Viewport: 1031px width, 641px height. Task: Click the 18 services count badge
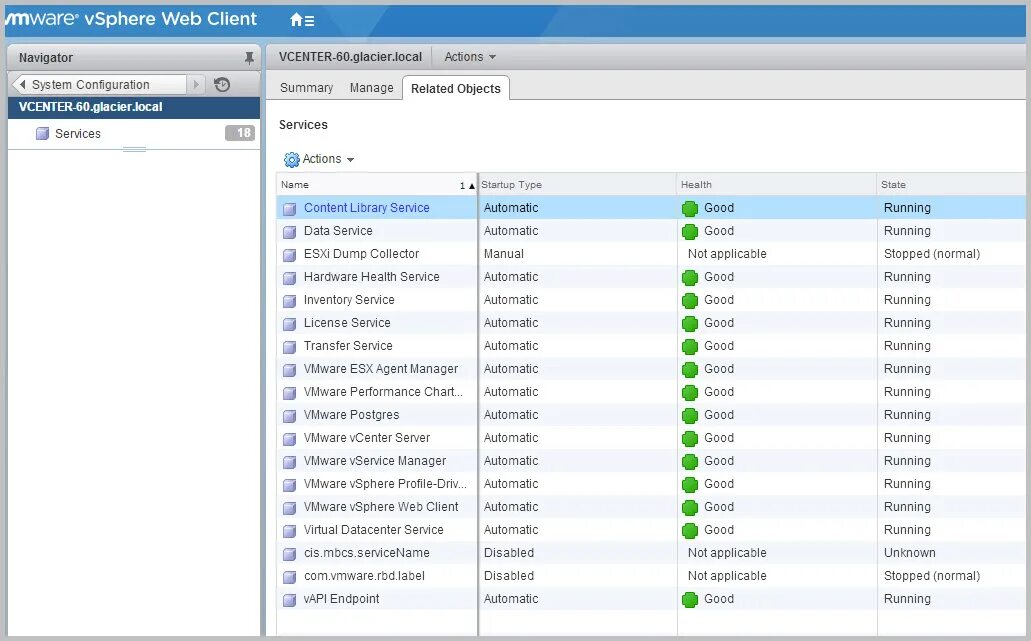point(240,133)
